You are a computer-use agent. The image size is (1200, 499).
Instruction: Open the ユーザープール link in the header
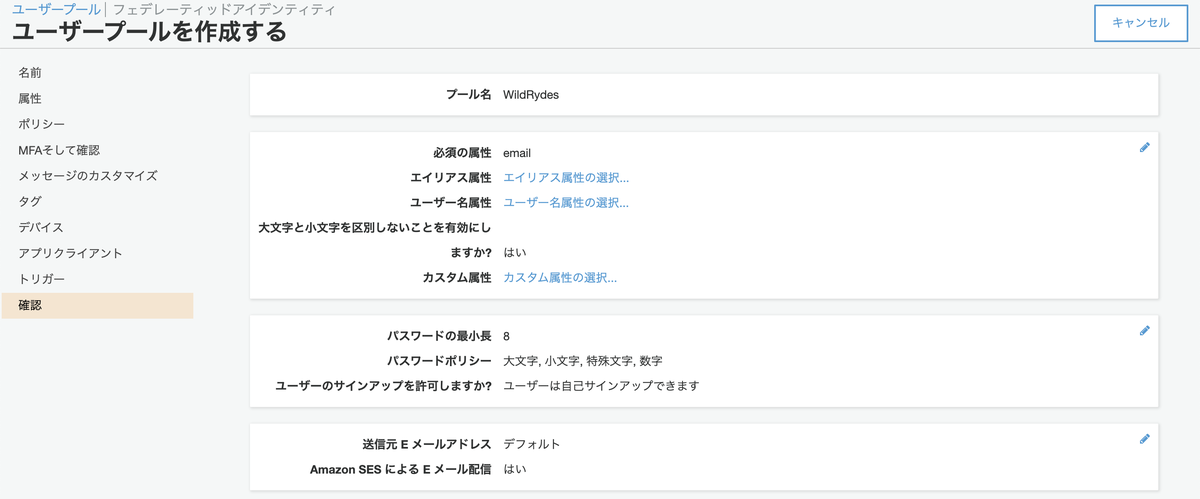[x=56, y=9]
